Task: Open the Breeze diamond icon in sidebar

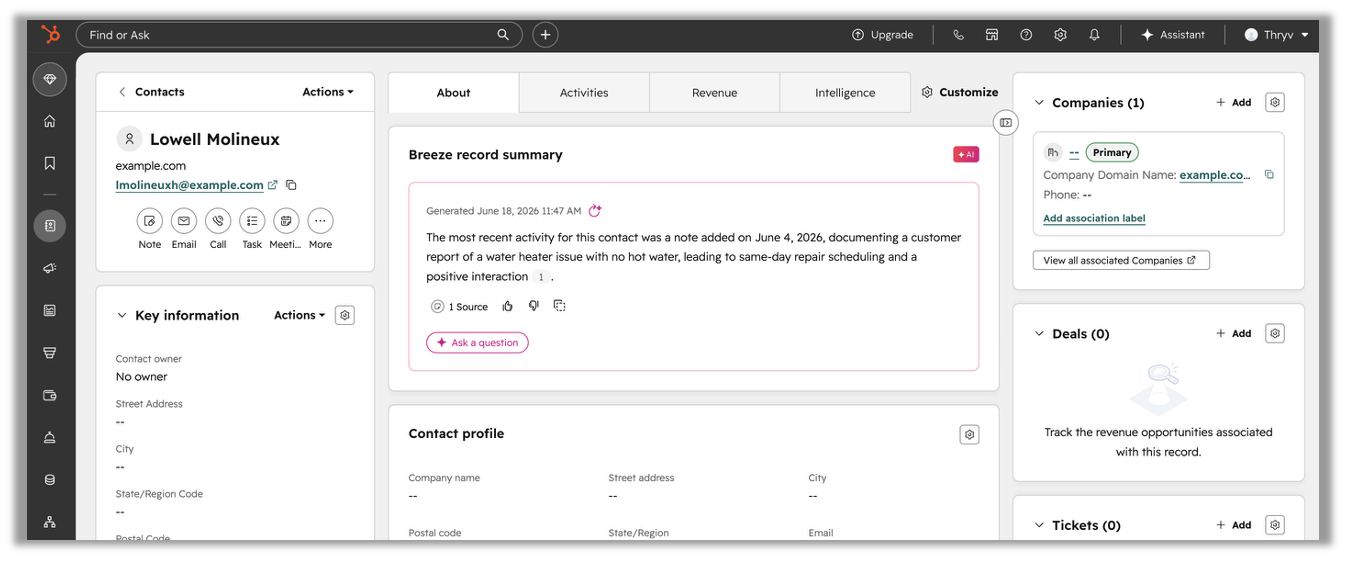Action: tap(50, 79)
